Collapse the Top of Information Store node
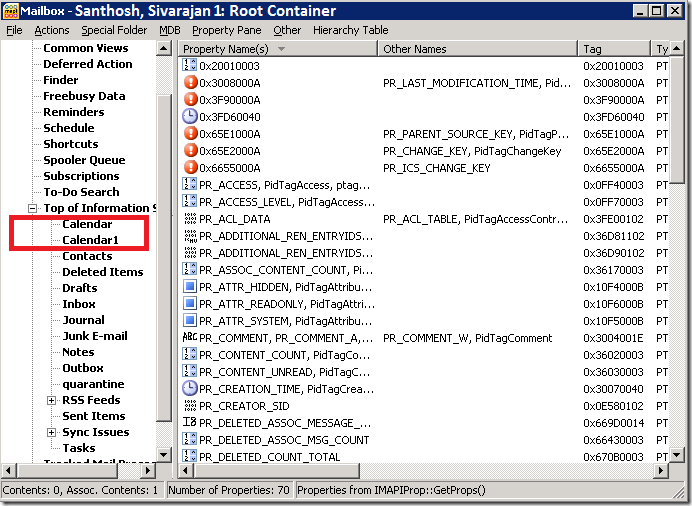Image resolution: width=692 pixels, height=506 pixels. pos(32,208)
